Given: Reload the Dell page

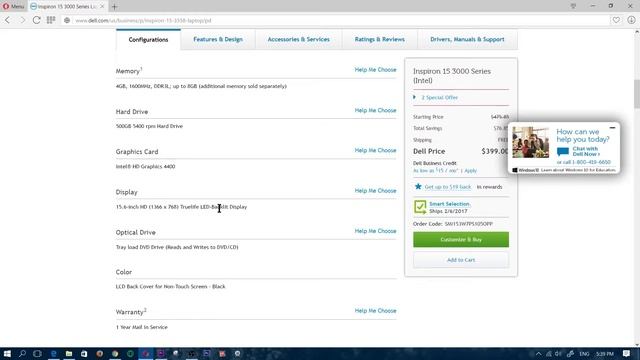Looking at the screenshot, I should [x=36, y=20].
